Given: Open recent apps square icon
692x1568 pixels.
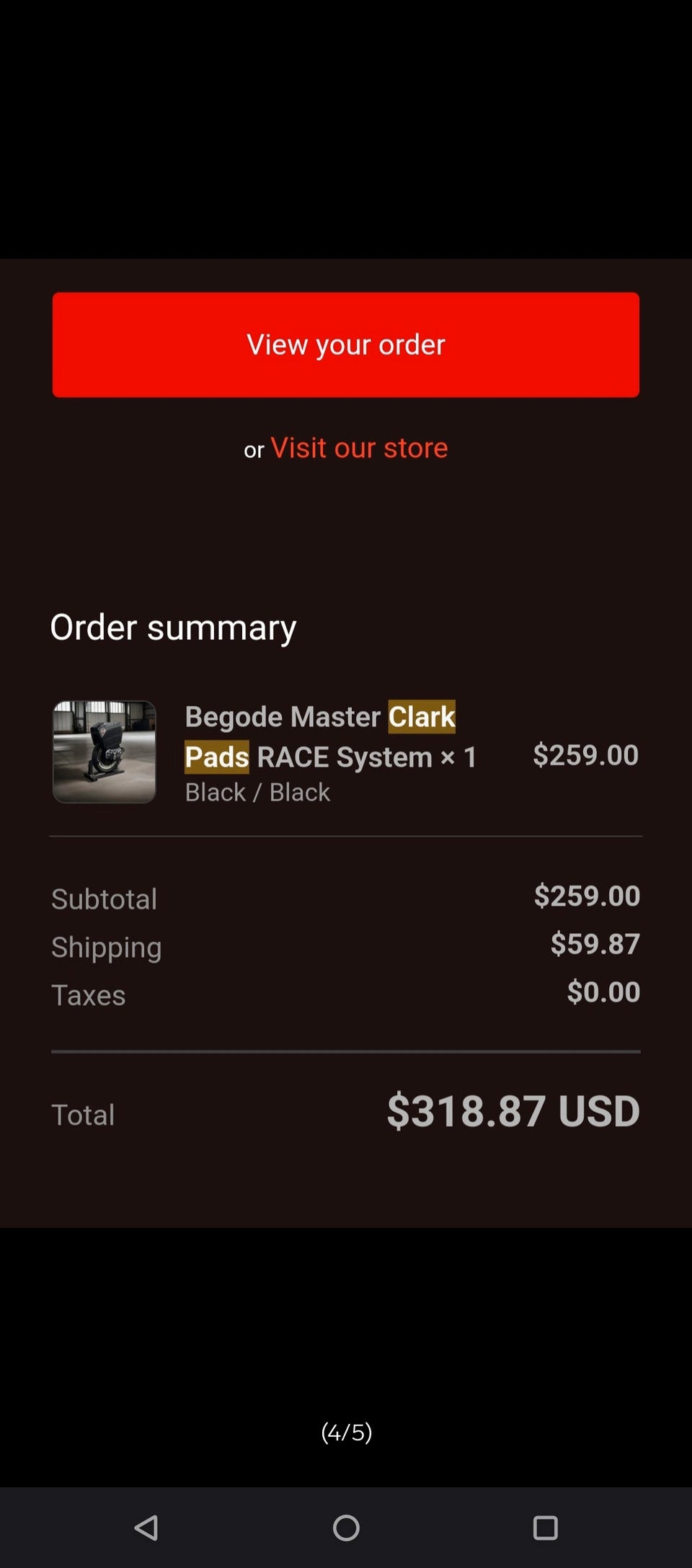Looking at the screenshot, I should pyautogui.click(x=545, y=1527).
